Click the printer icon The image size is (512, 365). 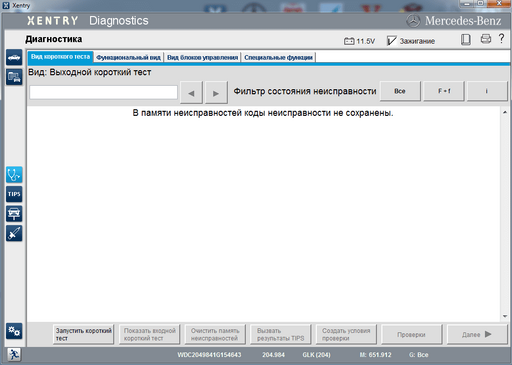click(486, 39)
